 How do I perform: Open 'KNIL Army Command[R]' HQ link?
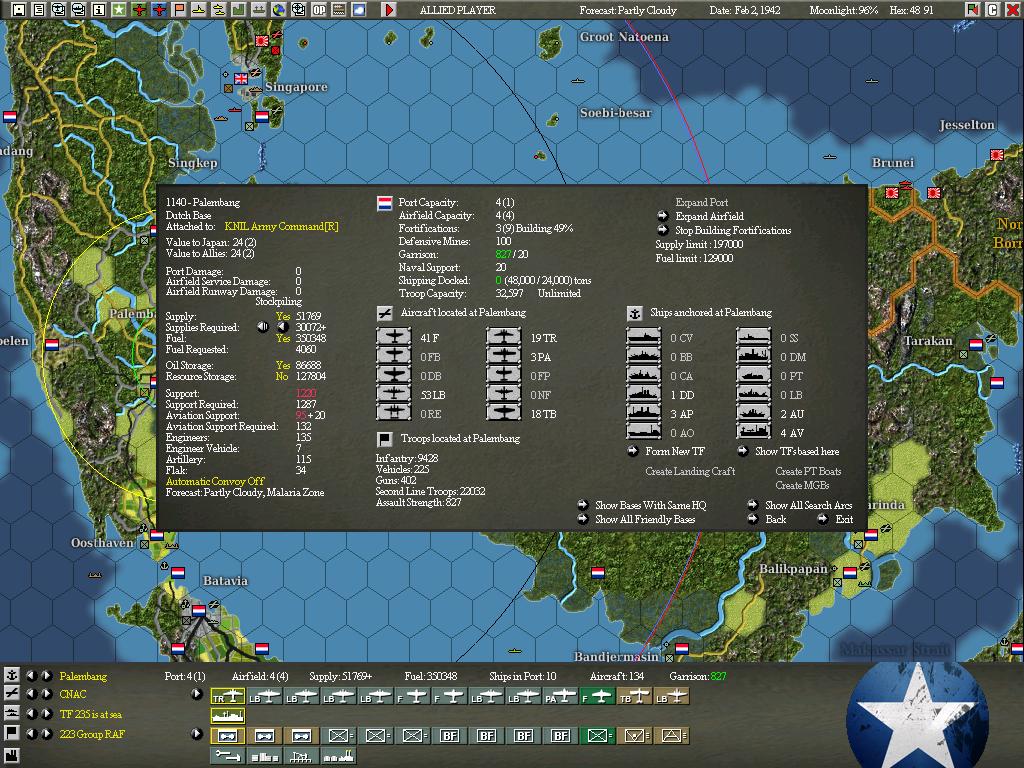coord(281,227)
